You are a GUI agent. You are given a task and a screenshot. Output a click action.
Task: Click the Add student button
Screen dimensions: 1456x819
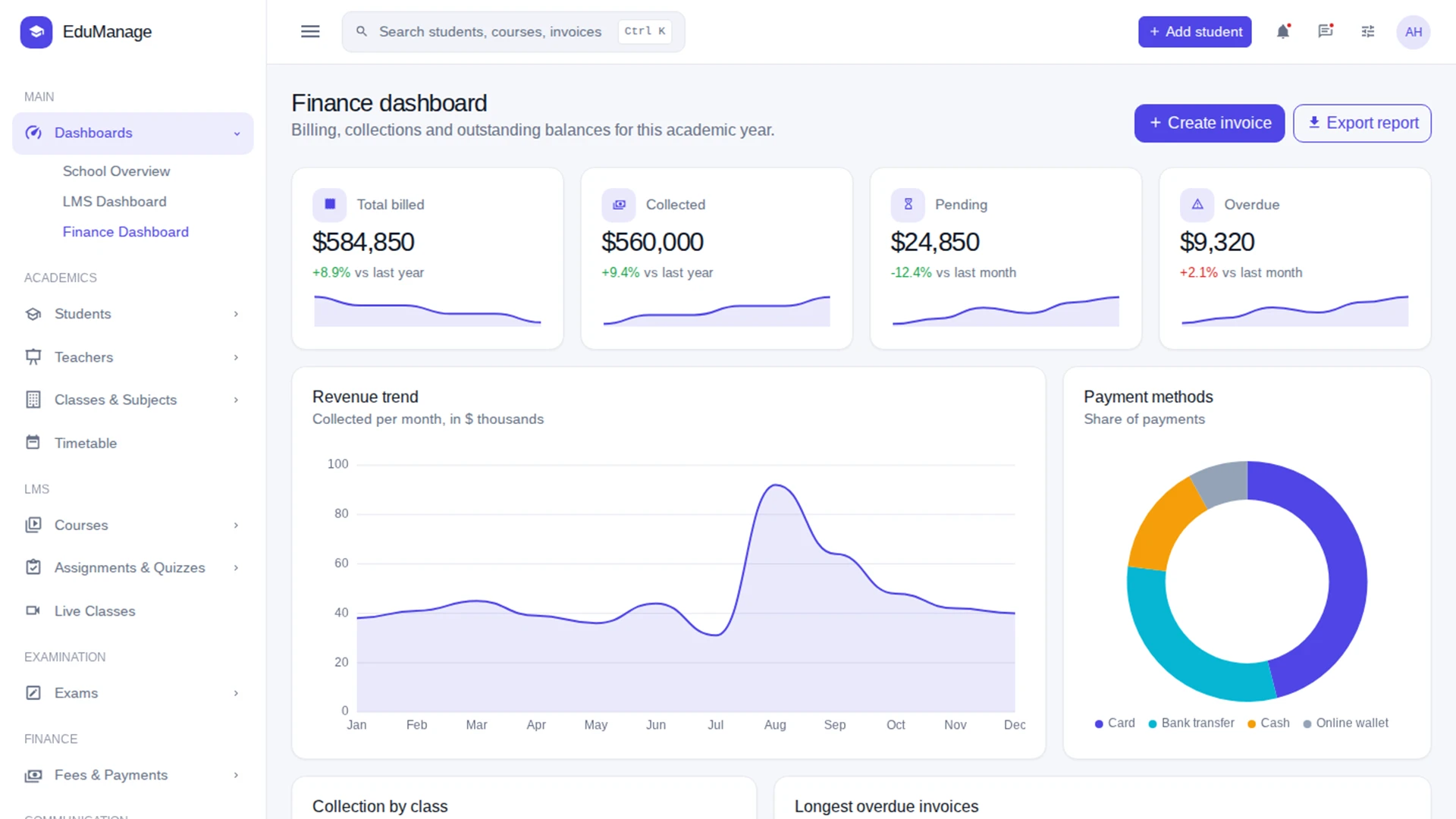[1194, 32]
